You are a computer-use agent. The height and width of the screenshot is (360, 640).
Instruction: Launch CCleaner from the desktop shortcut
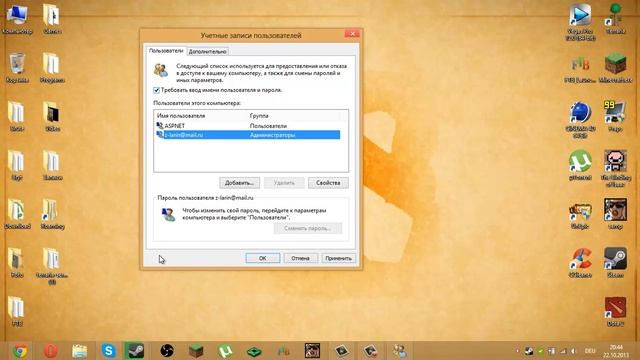580,262
